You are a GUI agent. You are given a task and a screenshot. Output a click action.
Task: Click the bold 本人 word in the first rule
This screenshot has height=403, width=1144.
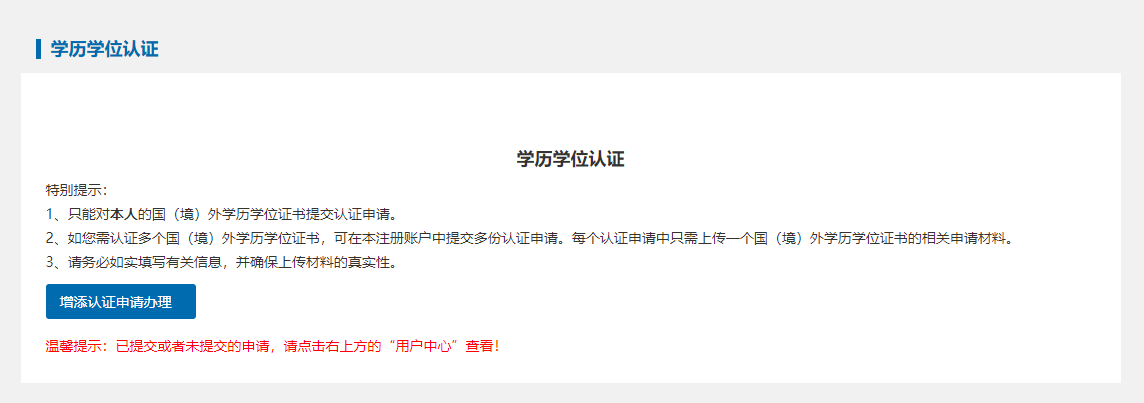(124, 215)
